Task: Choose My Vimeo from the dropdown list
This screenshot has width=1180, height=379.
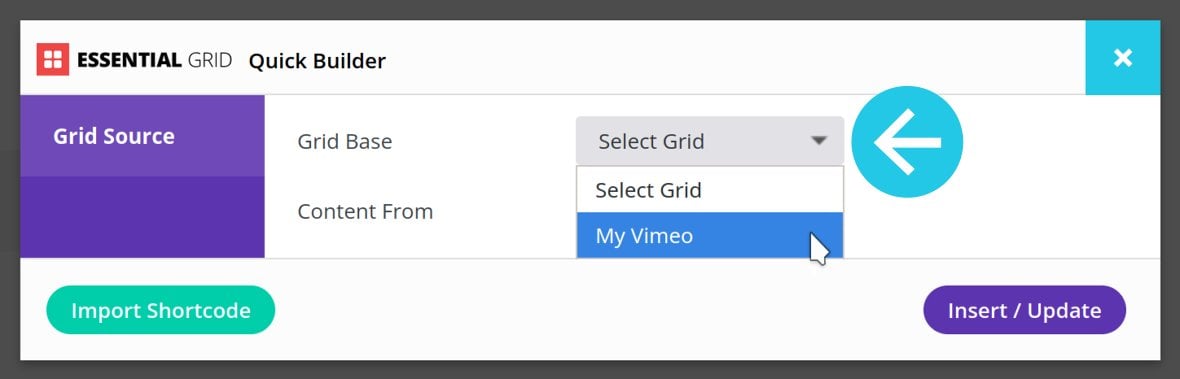Action: tap(710, 235)
